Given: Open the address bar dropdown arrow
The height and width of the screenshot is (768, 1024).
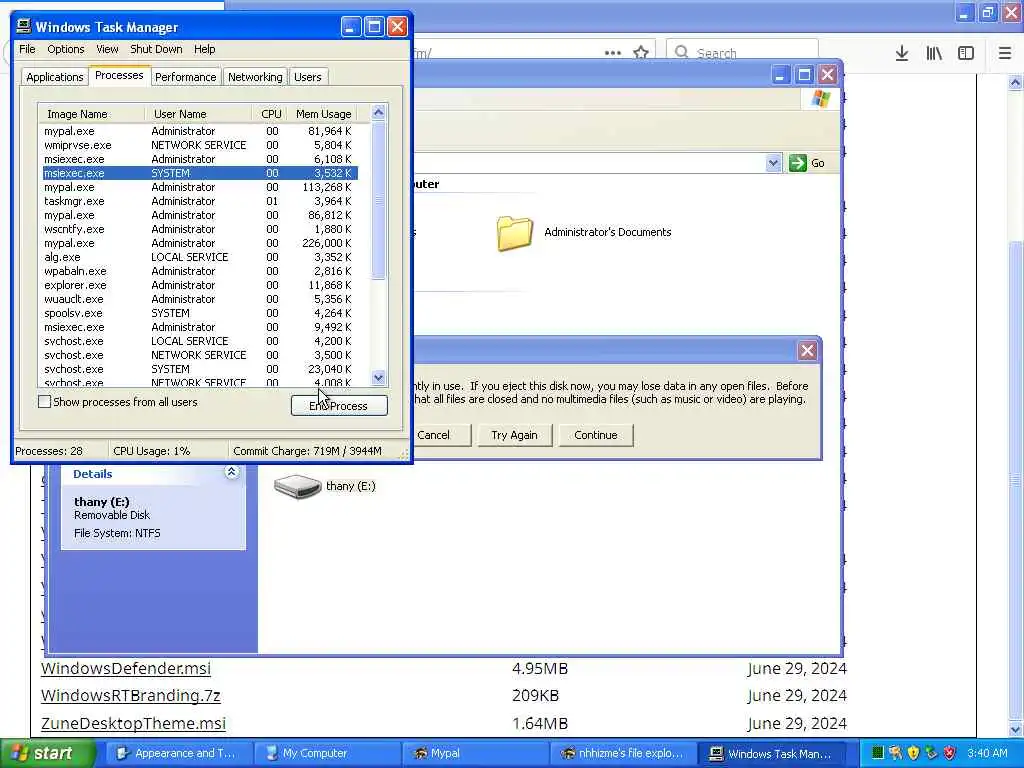Looking at the screenshot, I should pyautogui.click(x=773, y=163).
